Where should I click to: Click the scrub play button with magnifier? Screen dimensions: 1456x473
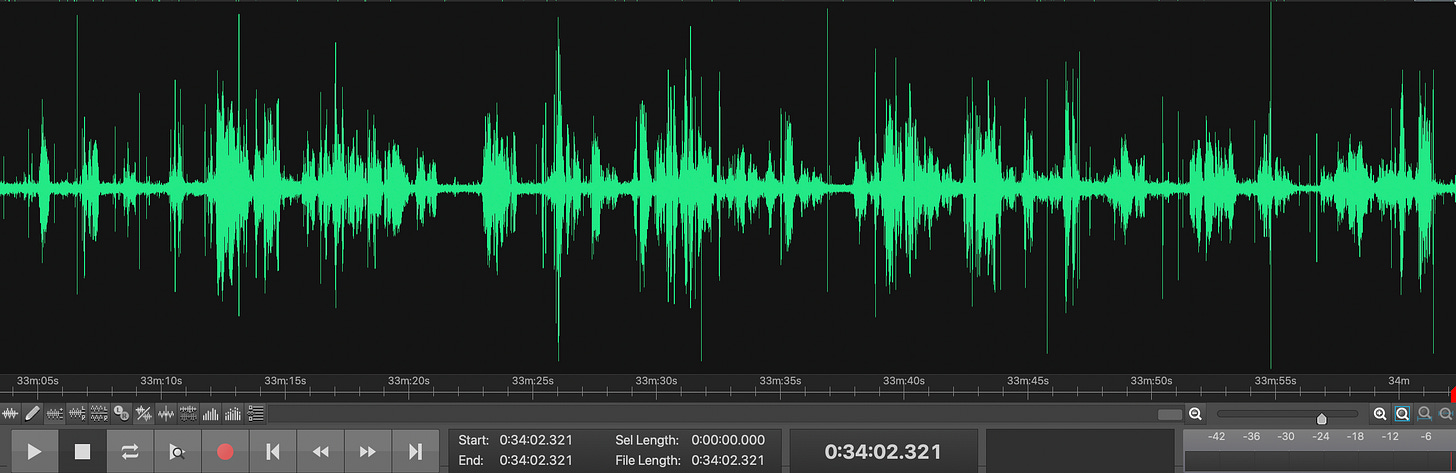pyautogui.click(x=177, y=451)
